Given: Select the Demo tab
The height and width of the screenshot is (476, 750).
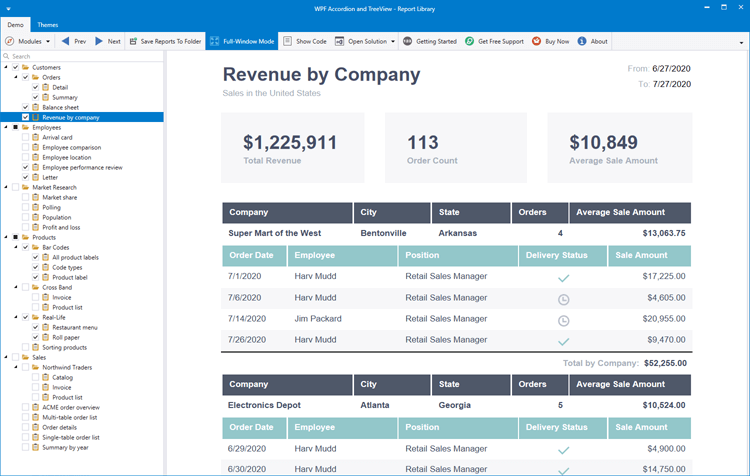Looking at the screenshot, I should coord(16,24).
